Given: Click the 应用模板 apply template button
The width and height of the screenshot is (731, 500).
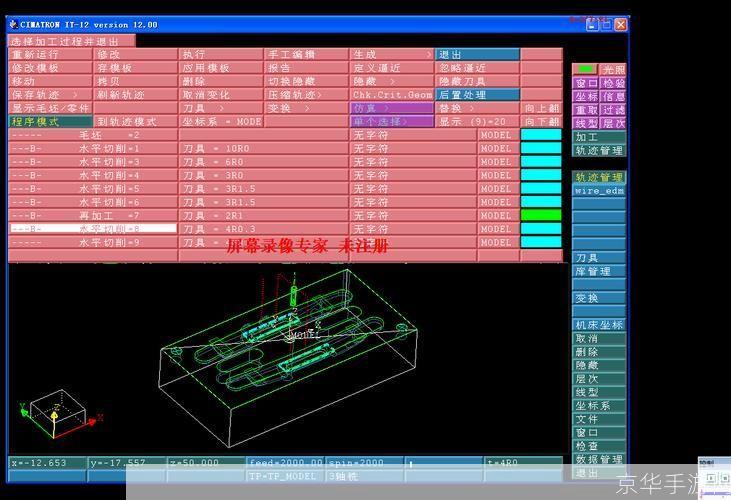Looking at the screenshot, I should pos(221,68).
